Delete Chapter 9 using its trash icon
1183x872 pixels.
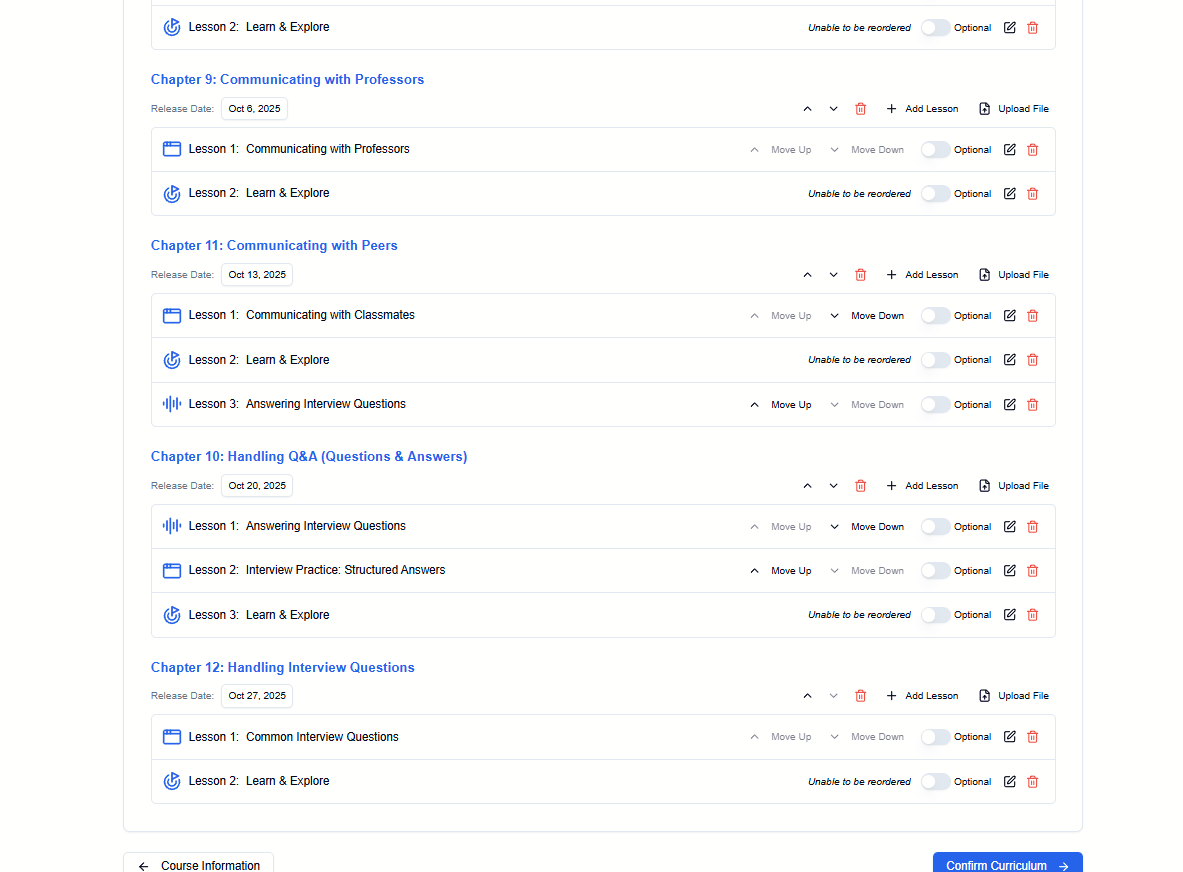click(x=860, y=109)
